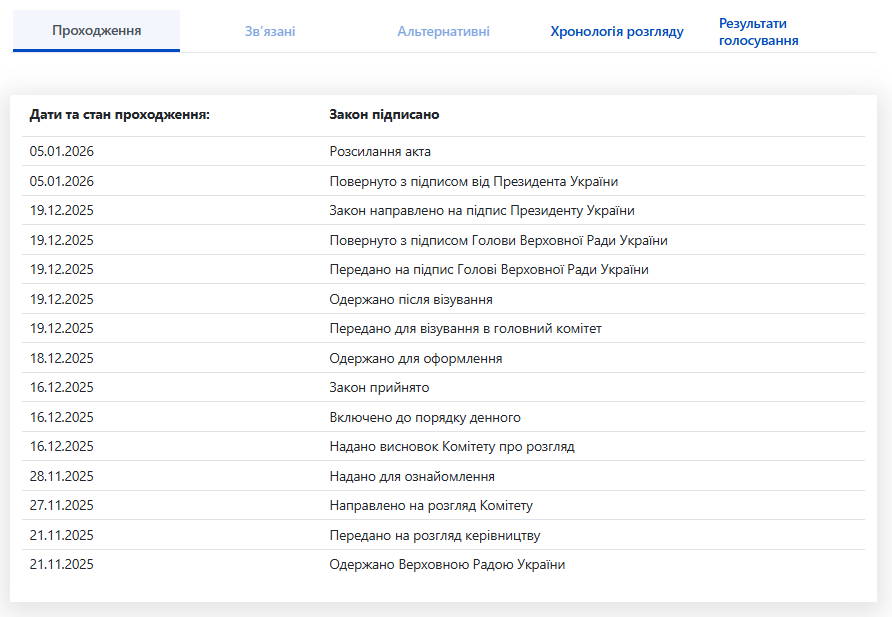
Task: Select the Розсилання акта row
Action: click(x=443, y=151)
